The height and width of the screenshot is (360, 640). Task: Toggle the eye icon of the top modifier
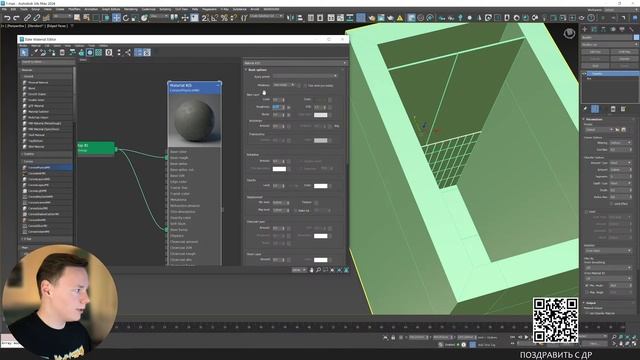pyautogui.click(x=584, y=74)
